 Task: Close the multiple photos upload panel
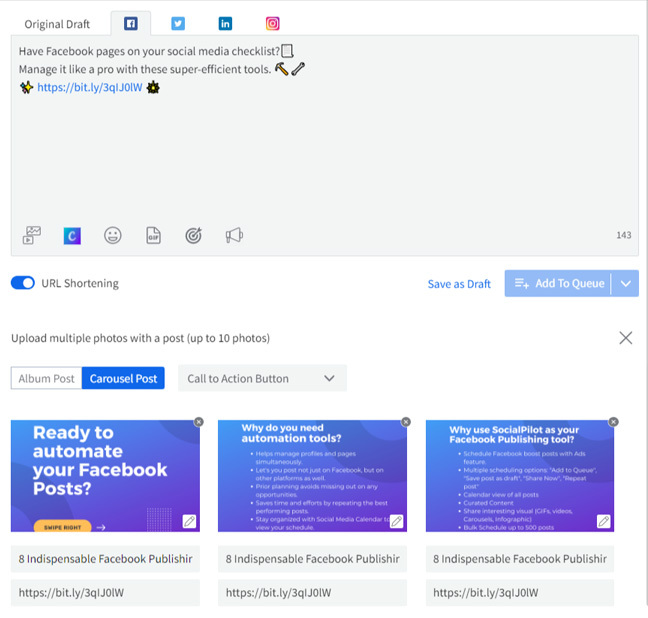pyautogui.click(x=626, y=338)
